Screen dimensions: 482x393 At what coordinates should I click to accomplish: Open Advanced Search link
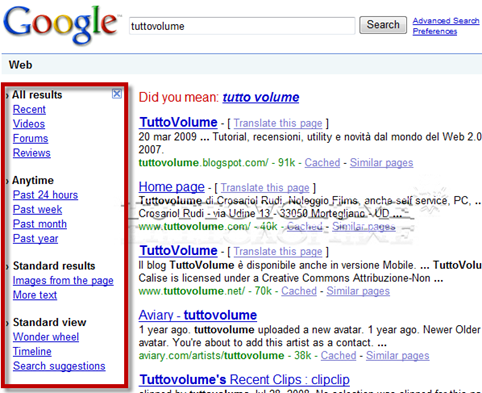[446, 21]
